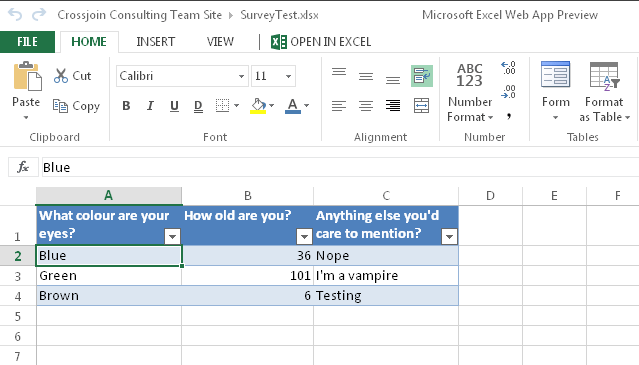Click Merge and Center icon
This screenshot has width=639, height=365.
(421, 106)
